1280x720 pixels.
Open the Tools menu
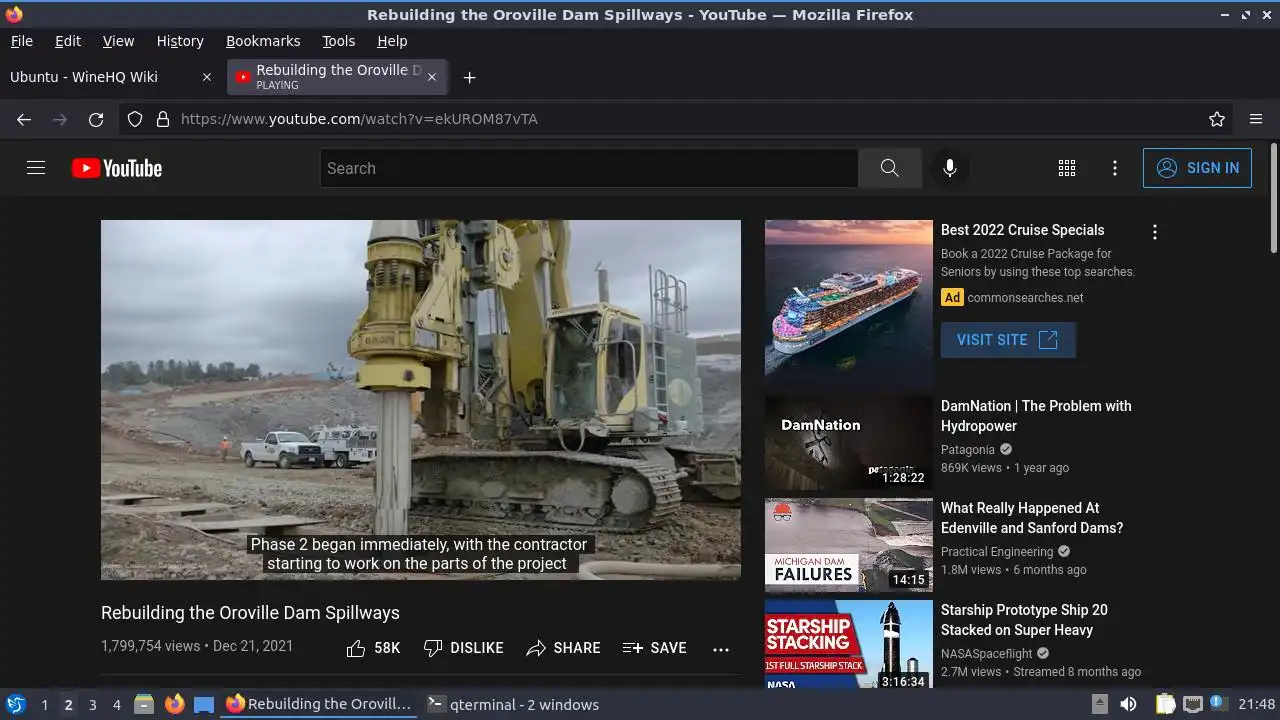pos(338,41)
